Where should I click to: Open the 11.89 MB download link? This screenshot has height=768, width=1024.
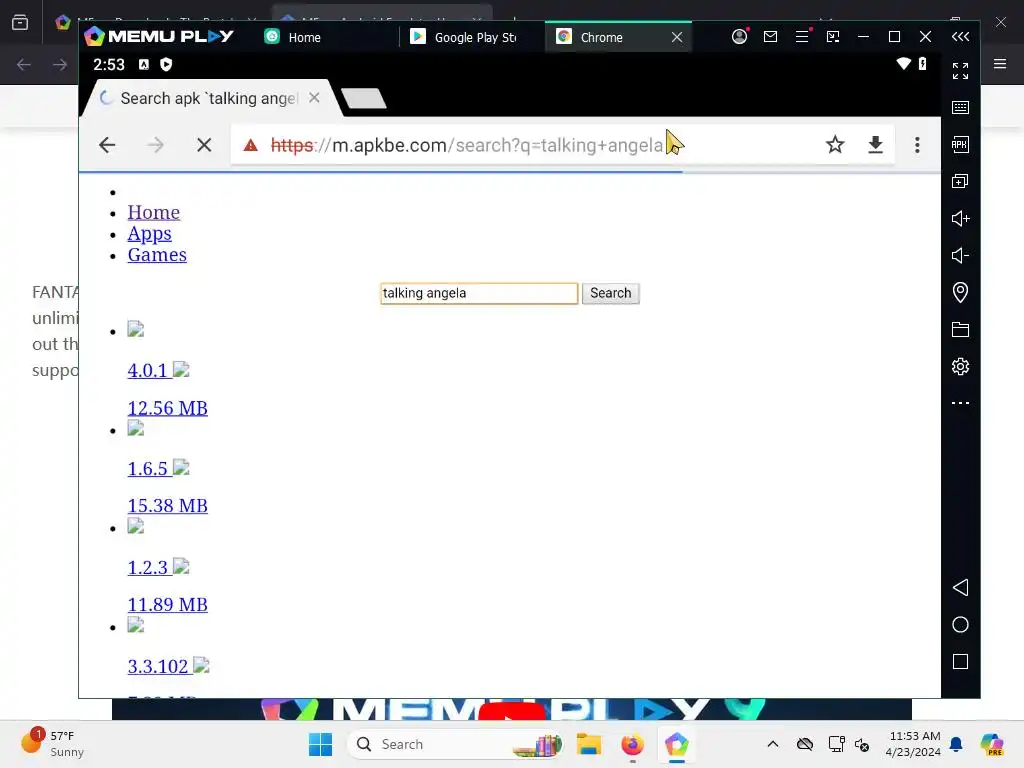tap(167, 605)
